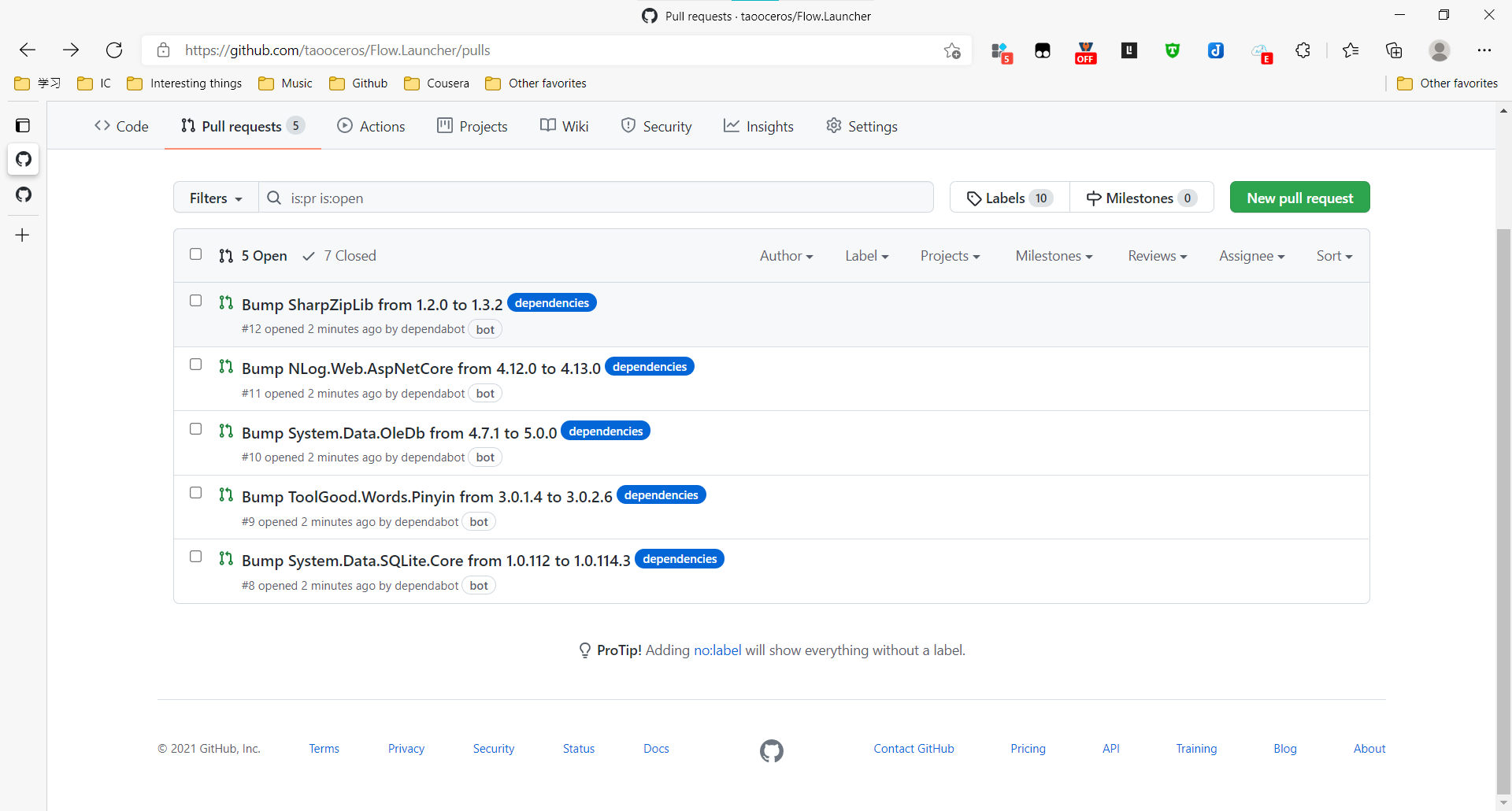1512x811 pixels.
Task: Open the black mask extension icon
Action: pyautogui.click(x=1043, y=51)
